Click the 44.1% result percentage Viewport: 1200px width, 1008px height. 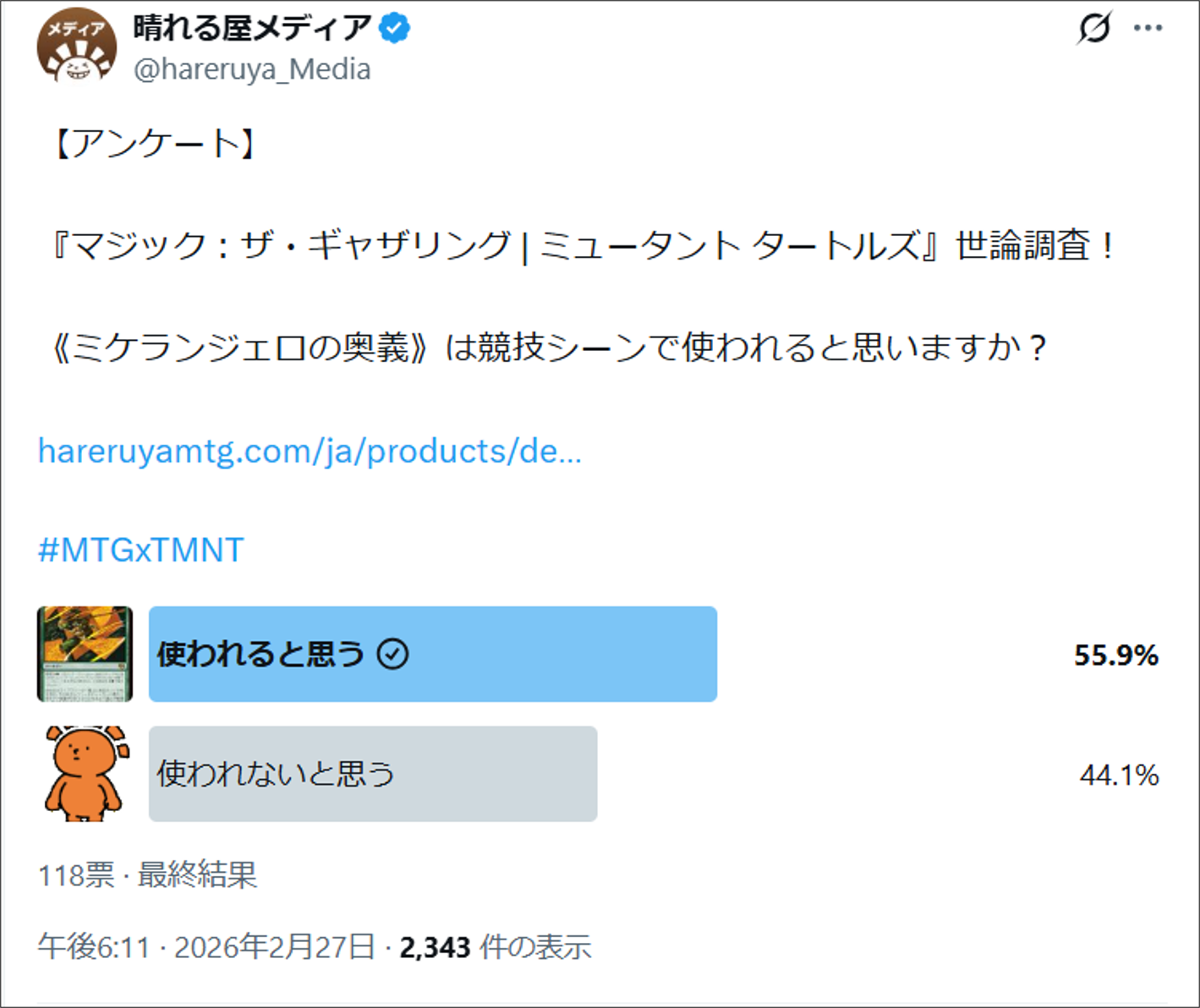1118,775
